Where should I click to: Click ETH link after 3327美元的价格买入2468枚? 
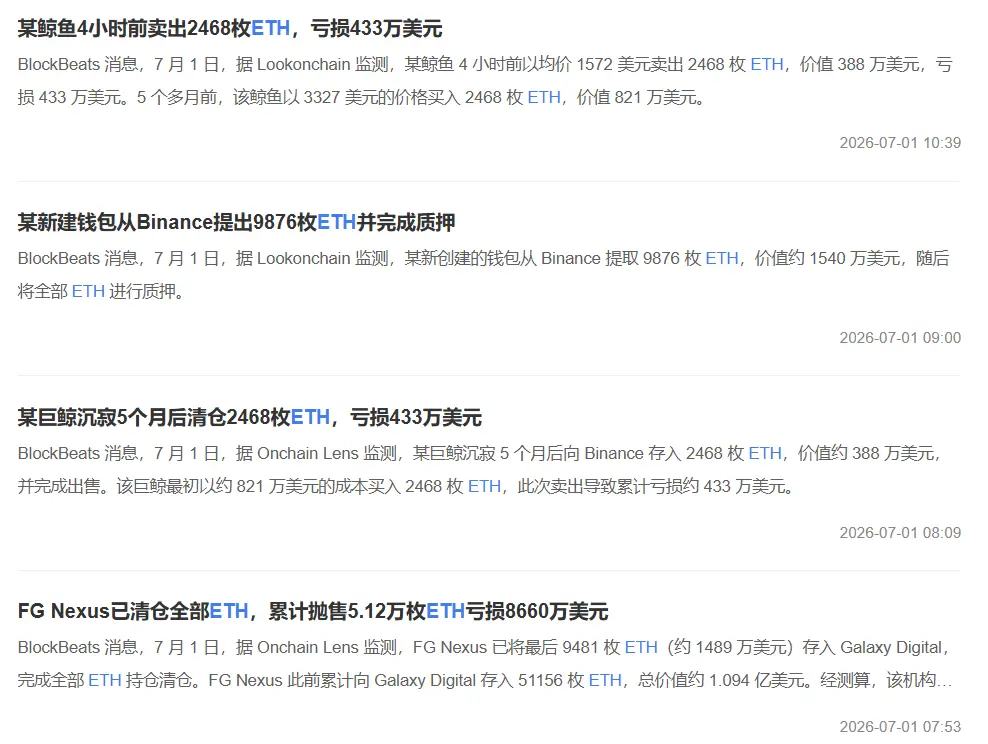pos(544,97)
